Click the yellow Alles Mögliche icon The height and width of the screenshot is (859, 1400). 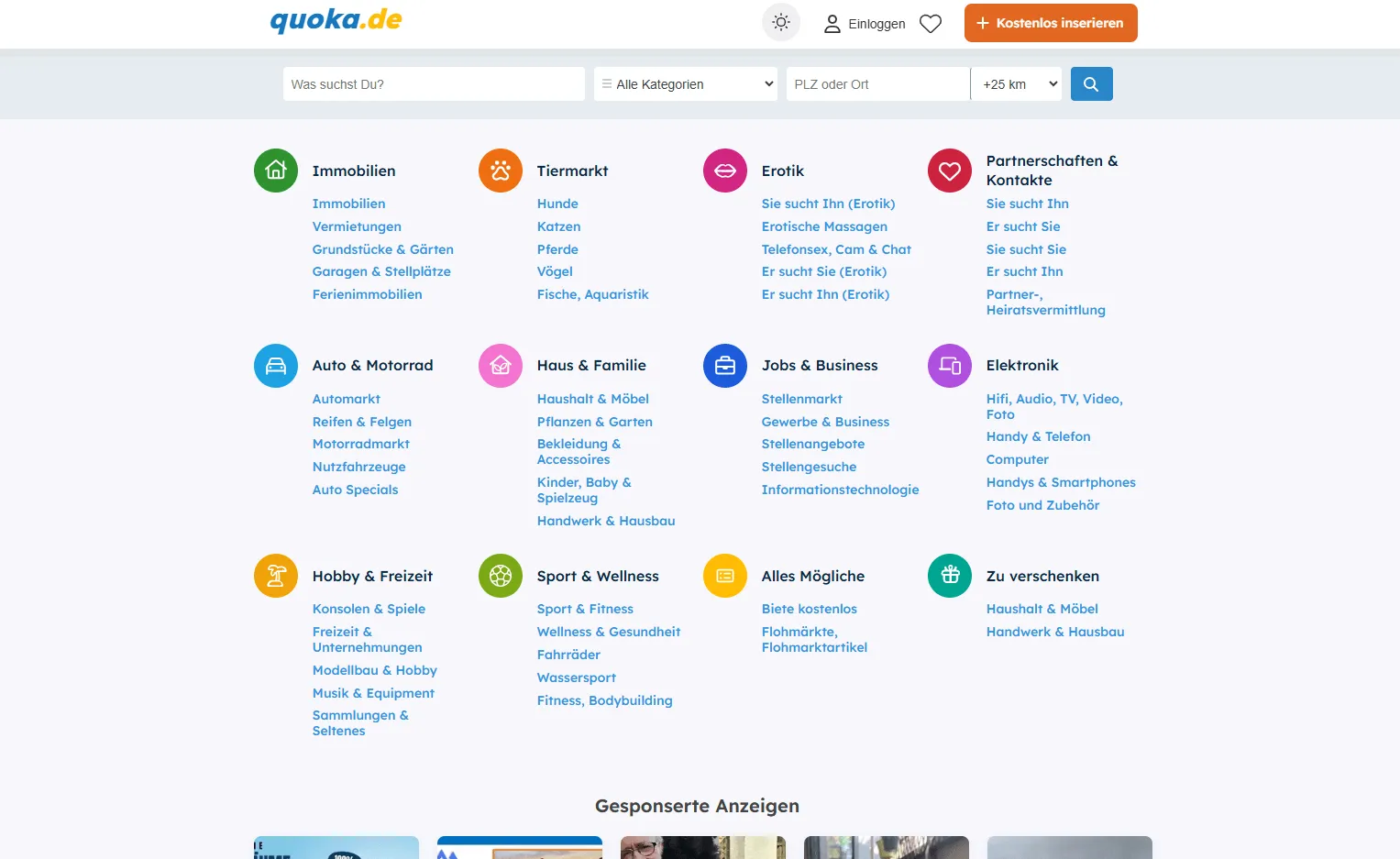725,576
